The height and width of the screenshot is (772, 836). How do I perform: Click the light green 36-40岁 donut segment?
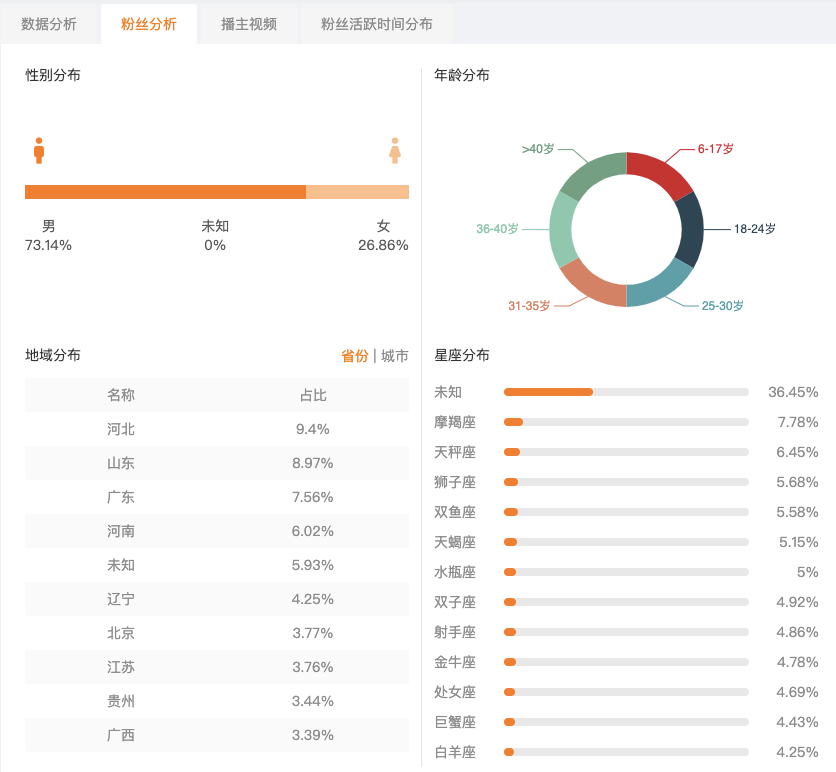[562, 229]
